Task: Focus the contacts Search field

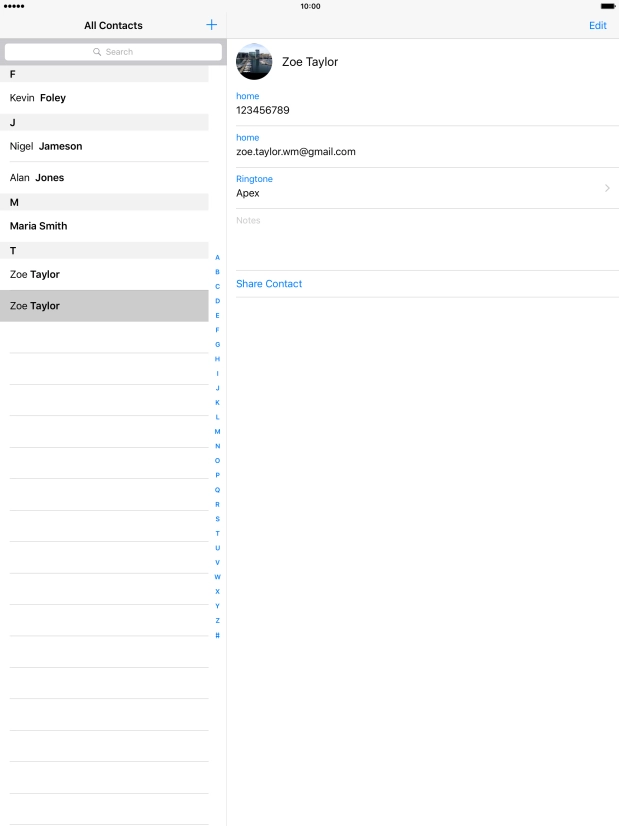Action: pos(113,52)
